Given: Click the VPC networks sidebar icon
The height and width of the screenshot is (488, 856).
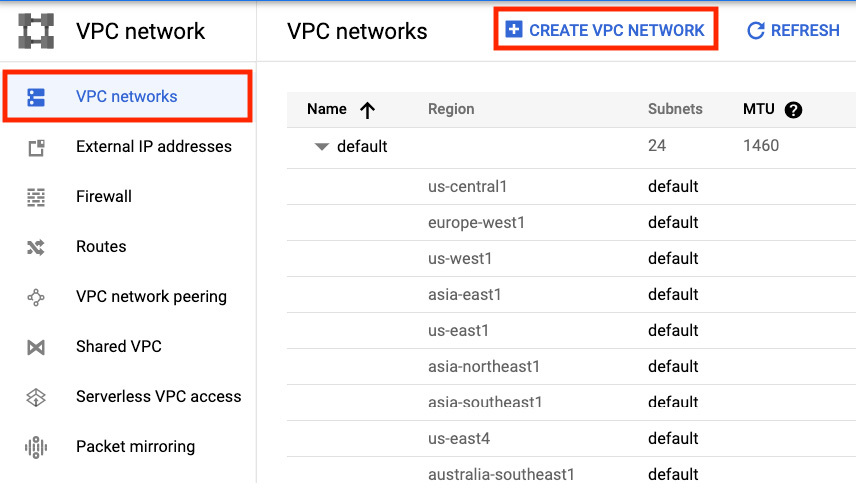Looking at the screenshot, I should click(36, 97).
